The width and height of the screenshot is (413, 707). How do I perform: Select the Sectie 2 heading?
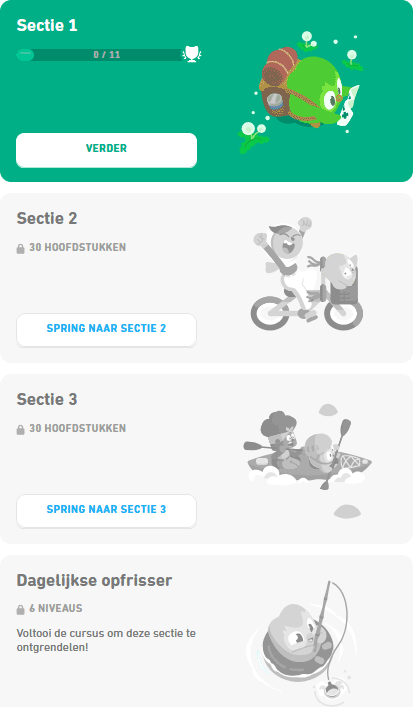(47, 218)
